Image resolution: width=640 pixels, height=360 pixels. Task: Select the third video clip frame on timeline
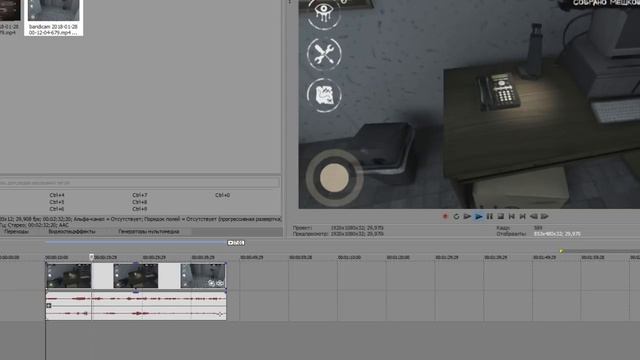coord(203,276)
